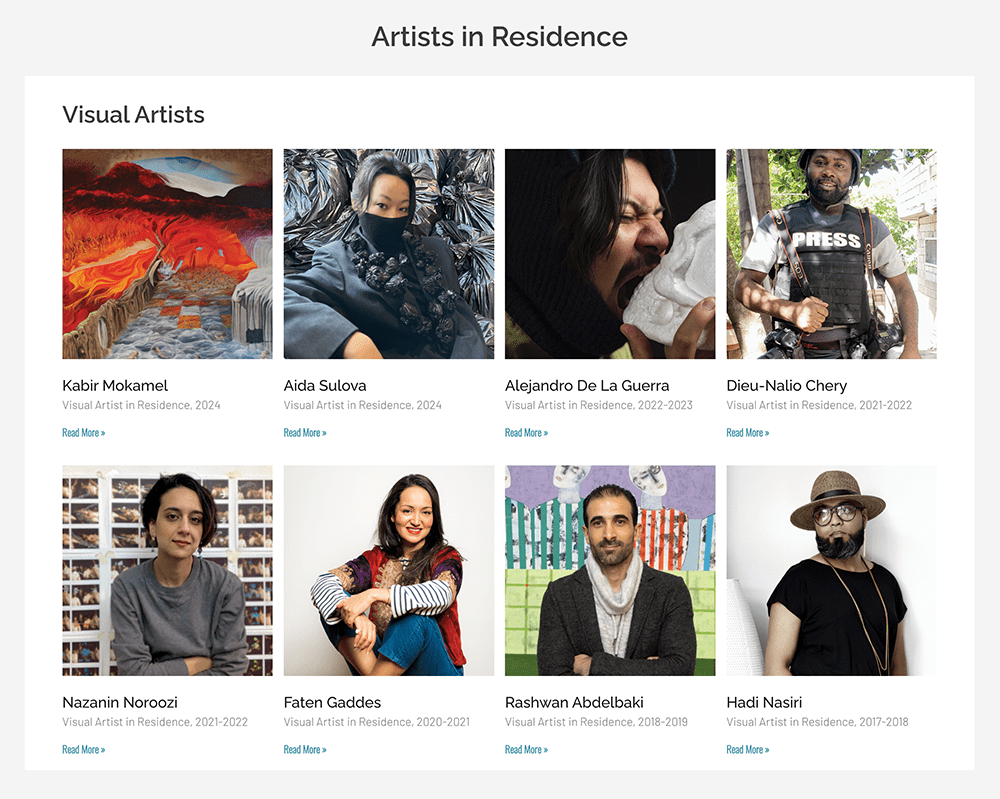This screenshot has height=799, width=1000.
Task: Click Kabir Mokamel's 'Visual Artist in Residence, 2024' text
Action: tap(141, 405)
